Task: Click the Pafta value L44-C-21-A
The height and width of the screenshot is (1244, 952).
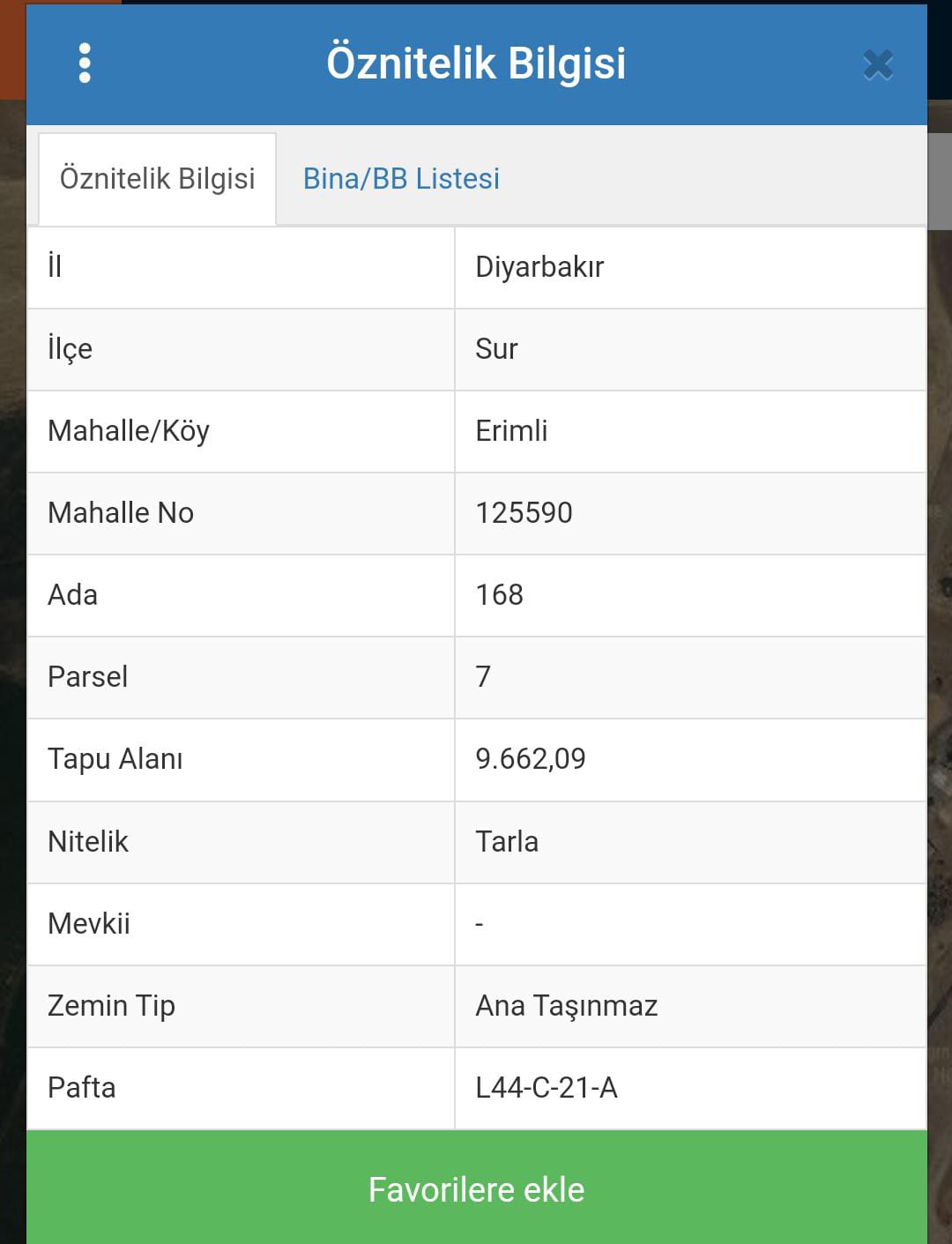Action: (x=547, y=1088)
